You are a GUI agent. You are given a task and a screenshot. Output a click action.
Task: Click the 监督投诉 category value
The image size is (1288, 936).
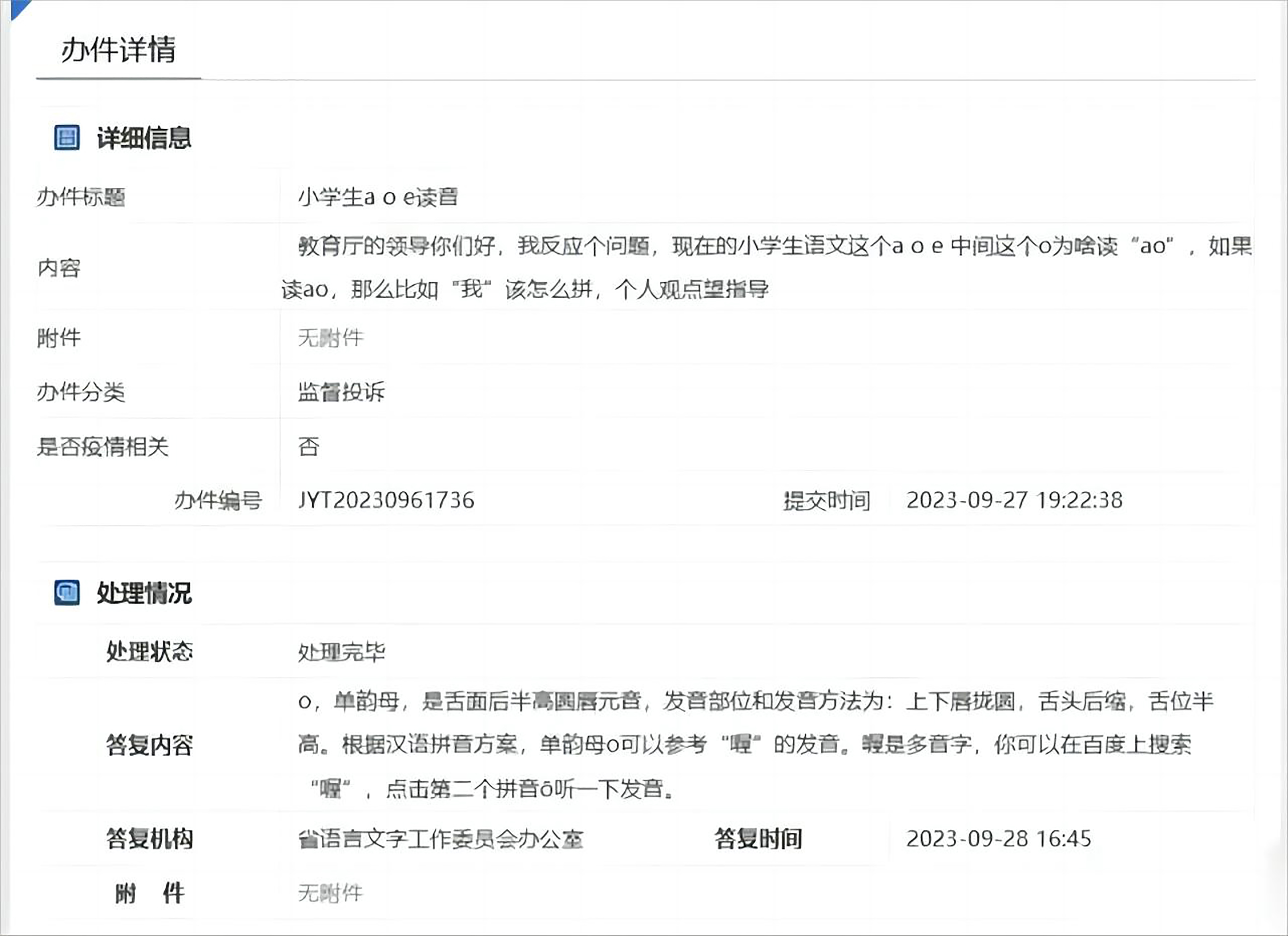(x=341, y=392)
